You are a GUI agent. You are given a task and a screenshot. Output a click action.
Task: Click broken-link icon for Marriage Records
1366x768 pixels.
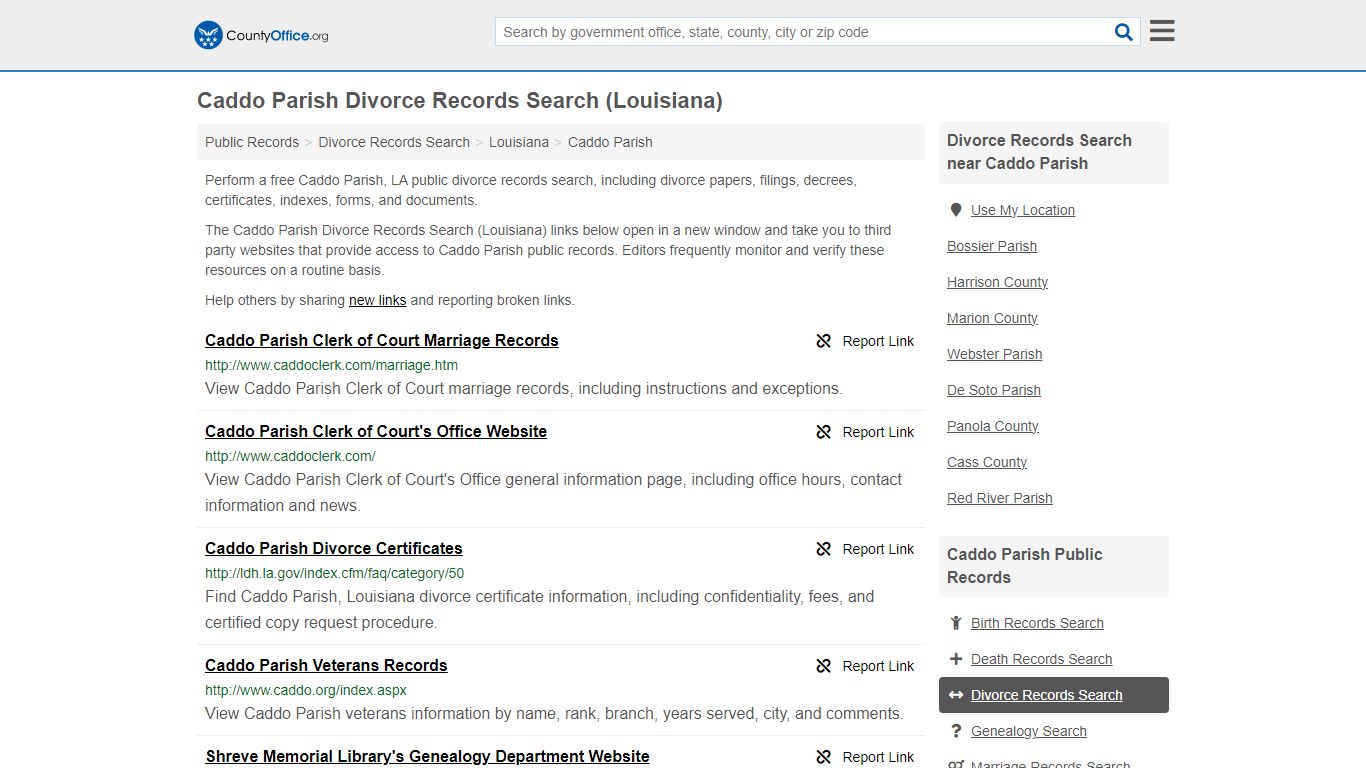(824, 341)
